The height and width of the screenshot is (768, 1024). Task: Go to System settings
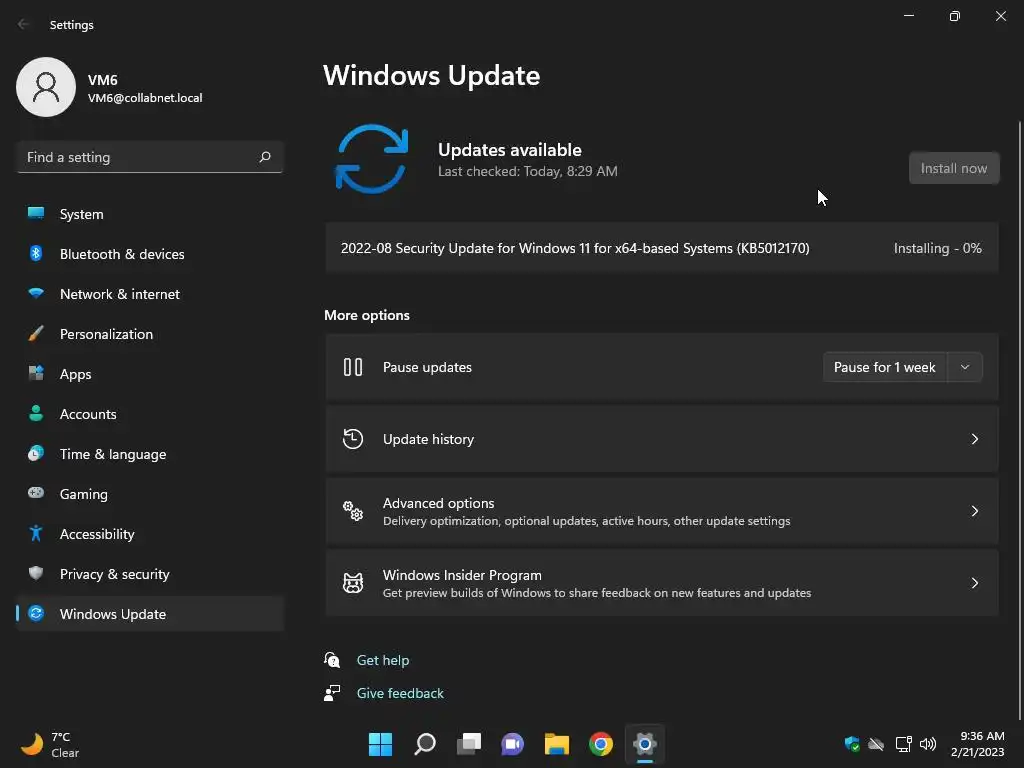click(150, 214)
